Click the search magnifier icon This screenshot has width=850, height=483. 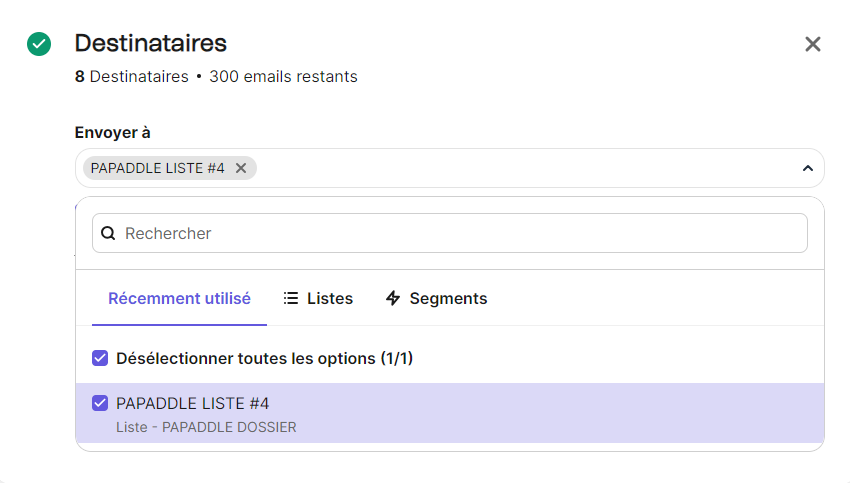point(109,233)
